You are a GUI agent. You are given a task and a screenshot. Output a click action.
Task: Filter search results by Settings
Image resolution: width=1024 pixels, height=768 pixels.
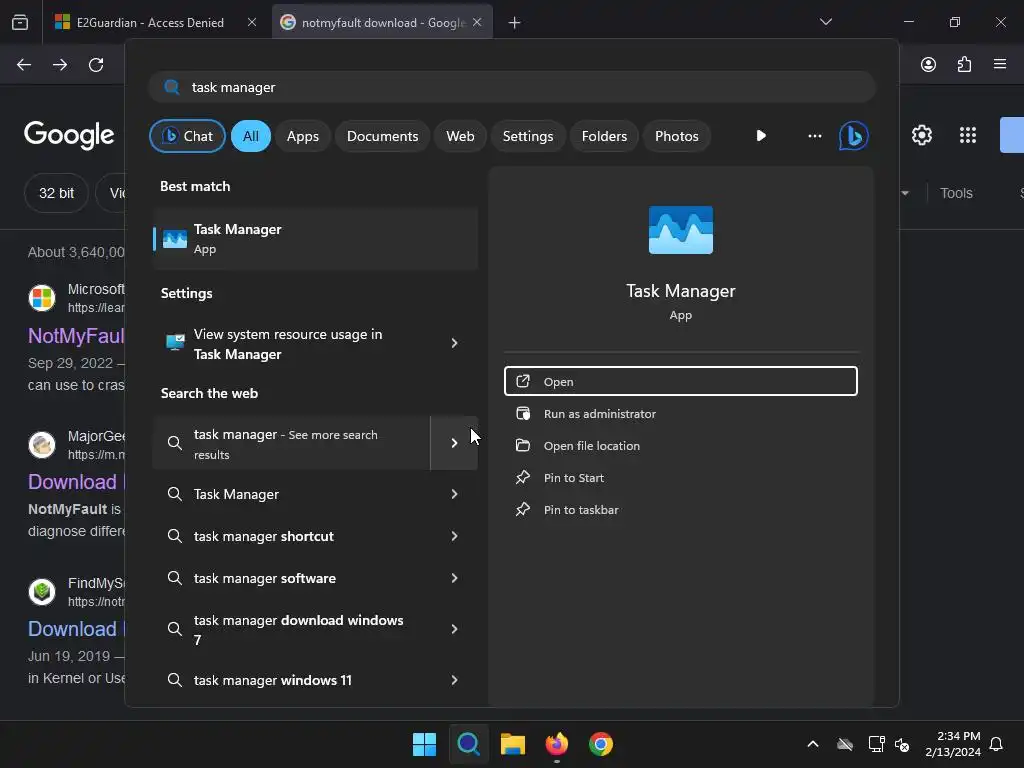pos(528,136)
